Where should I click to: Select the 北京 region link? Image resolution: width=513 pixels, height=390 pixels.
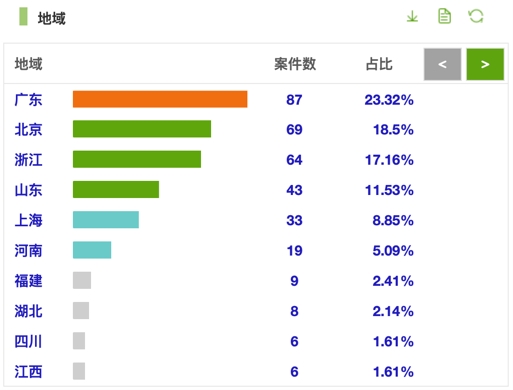(28, 129)
